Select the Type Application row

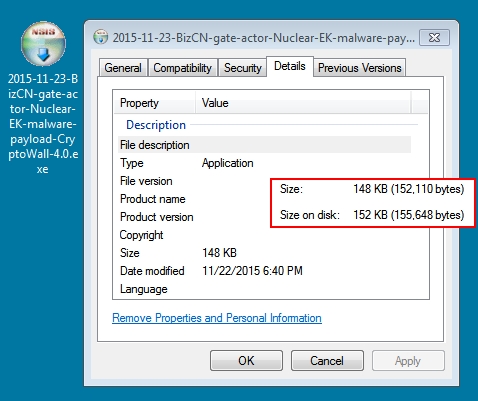pos(265,163)
